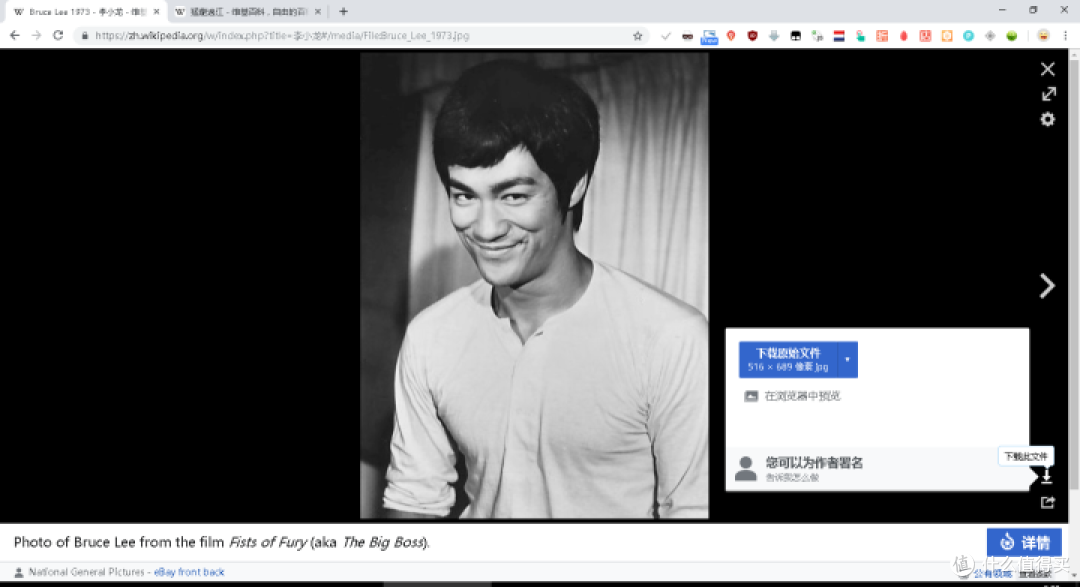Close the media viewer with the X icon

[x=1048, y=69]
